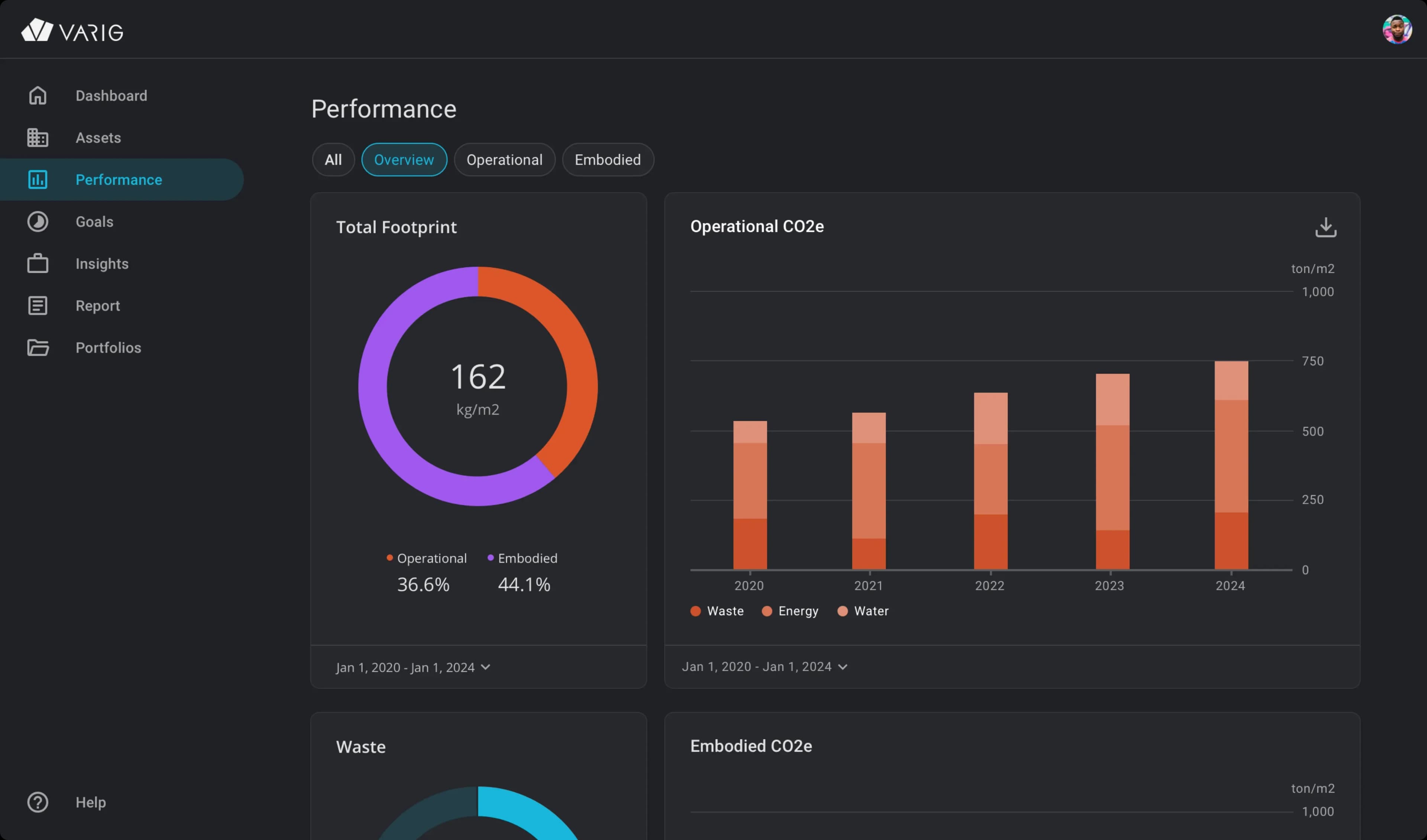Open Report section
The width and height of the screenshot is (1427, 840).
97,306
